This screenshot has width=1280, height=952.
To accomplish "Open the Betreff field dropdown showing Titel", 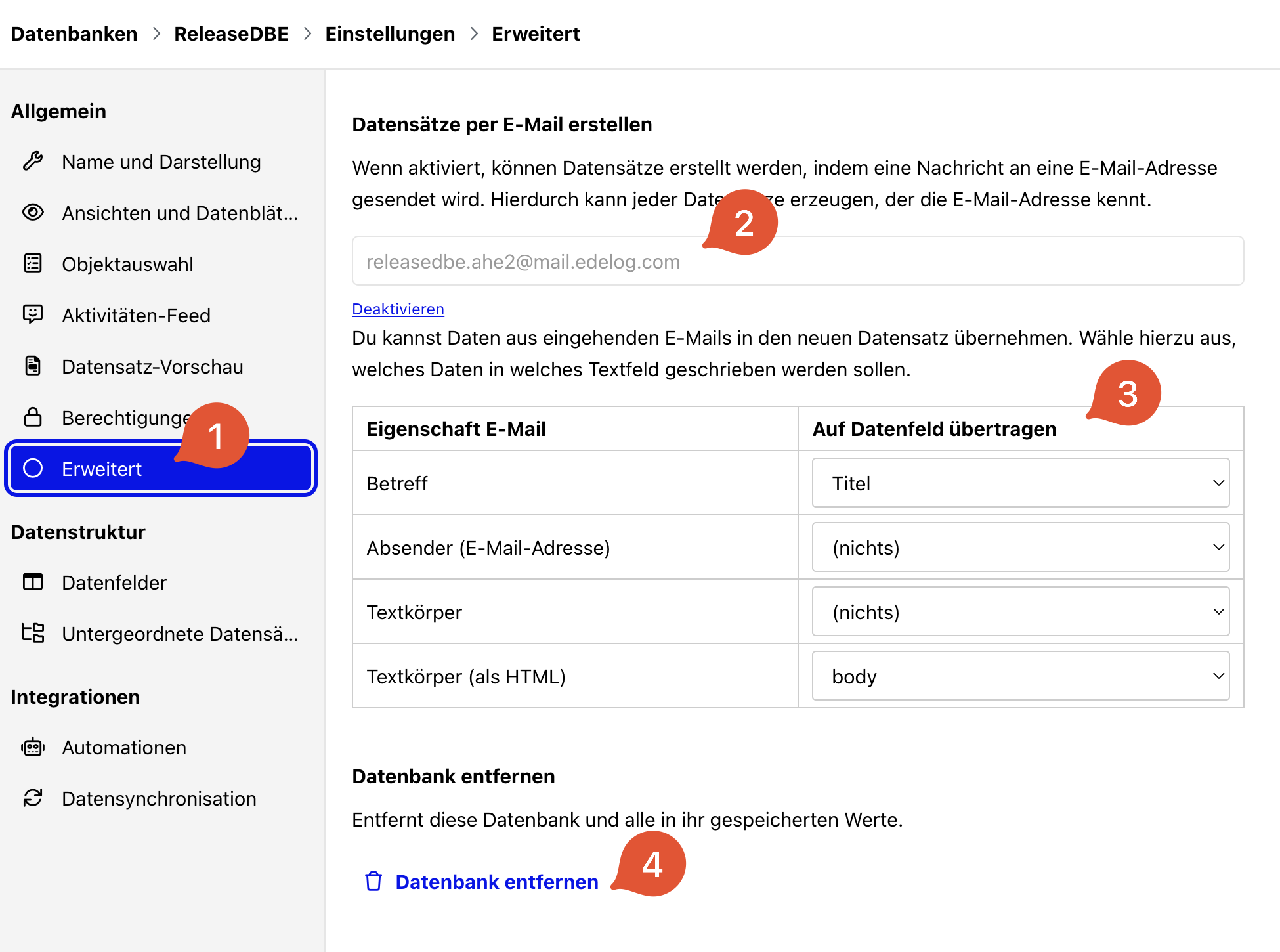I will click(x=1021, y=483).
